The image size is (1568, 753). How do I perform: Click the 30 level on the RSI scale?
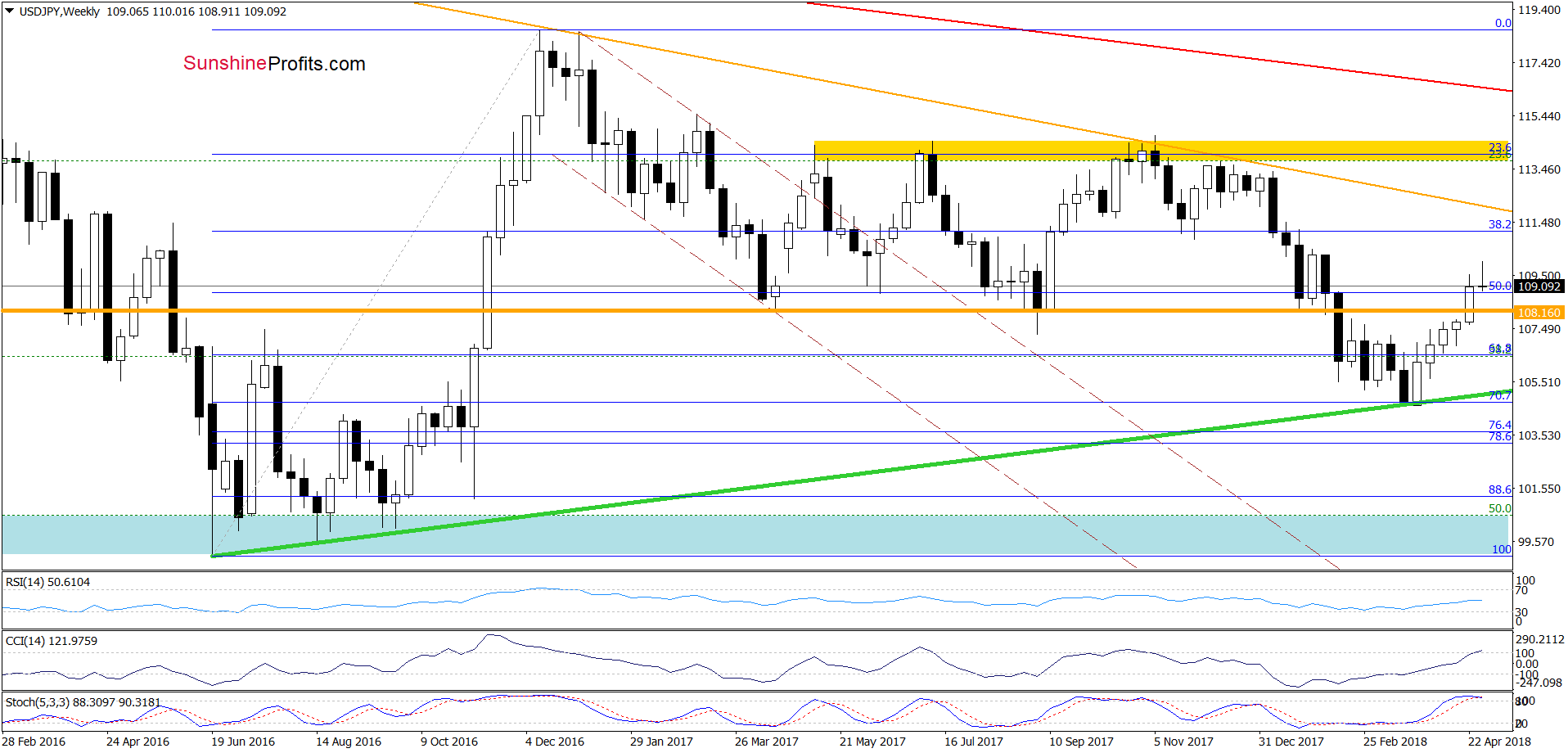click(x=1521, y=612)
